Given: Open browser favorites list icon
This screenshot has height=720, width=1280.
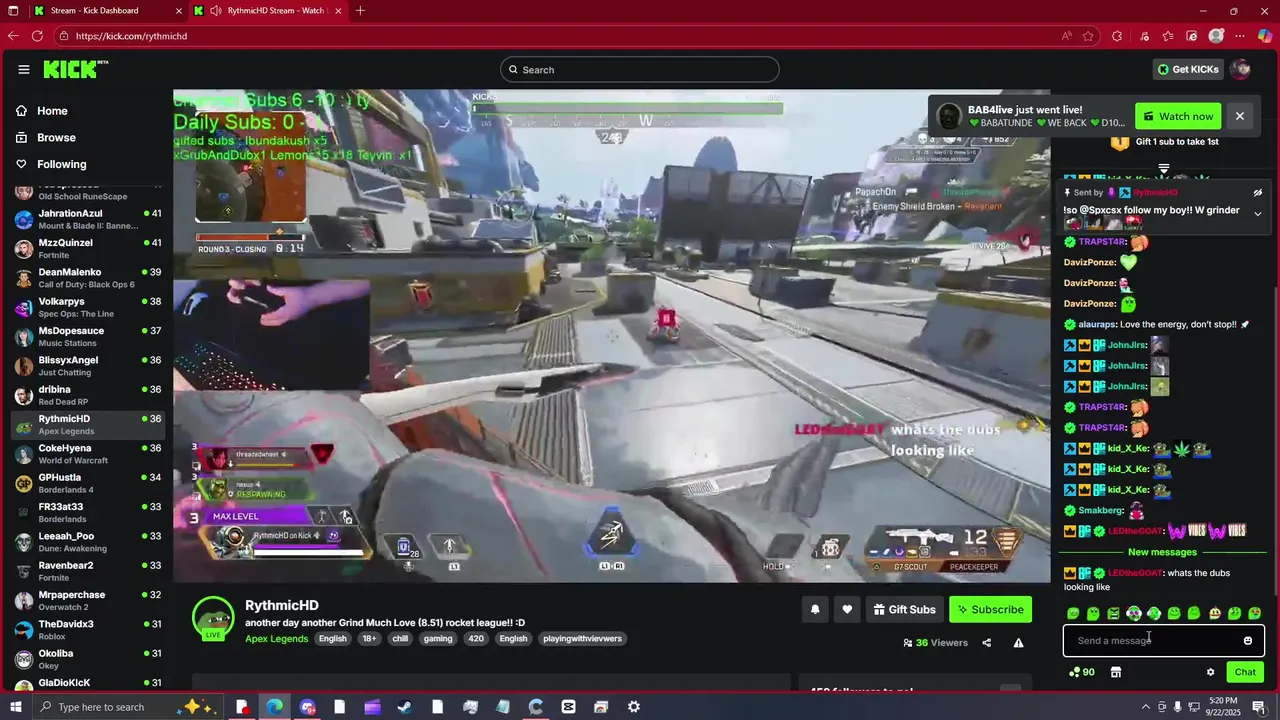Looking at the screenshot, I should pos(1168,36).
